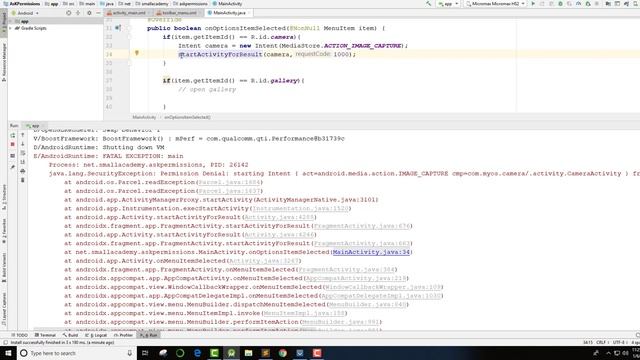This screenshot has width=640, height=360.
Task: Click the Debug app bug icon in the toolbar
Action: [x=560, y=4]
